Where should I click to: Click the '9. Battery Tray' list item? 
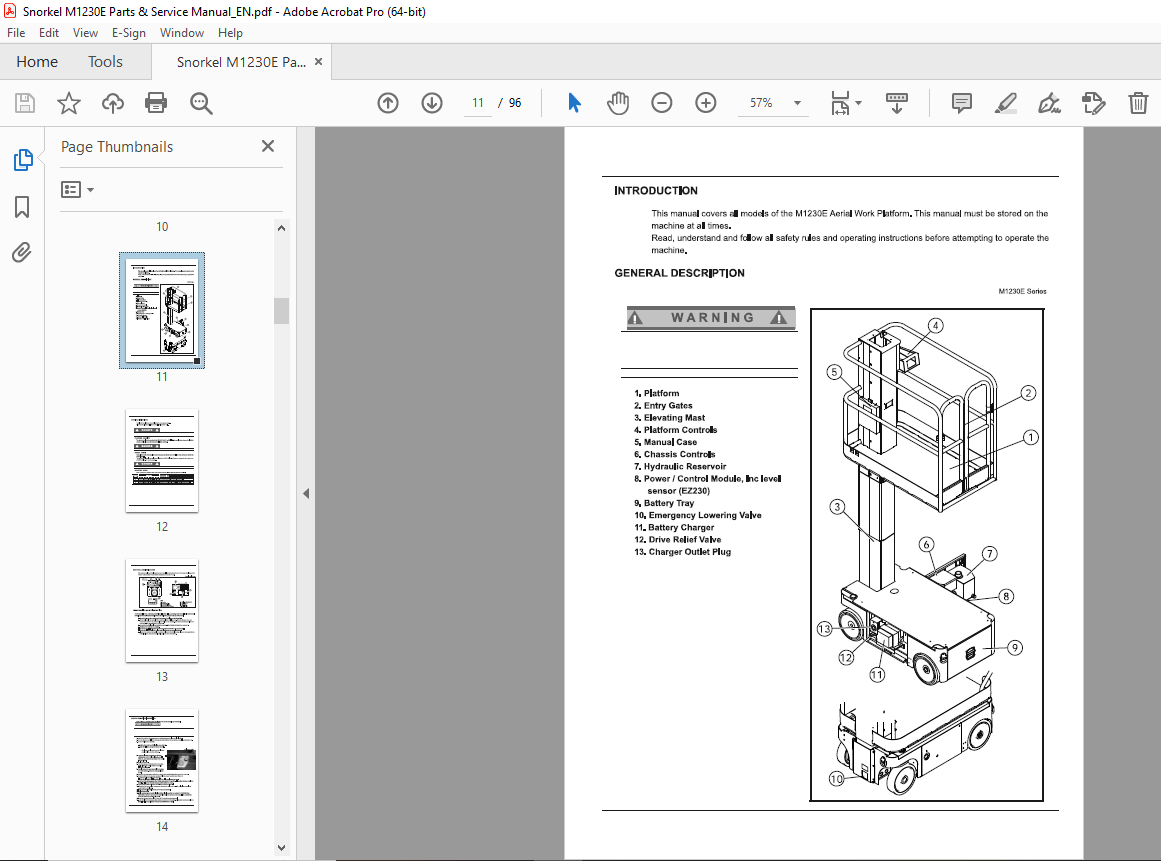click(664, 503)
